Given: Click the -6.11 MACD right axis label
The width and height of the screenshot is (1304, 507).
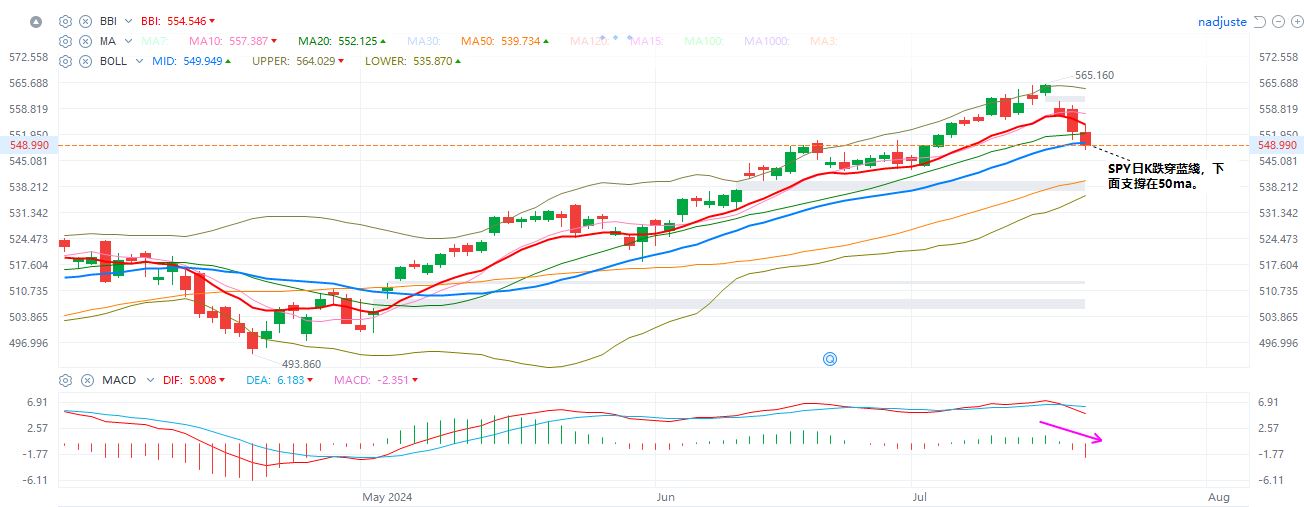Looking at the screenshot, I should click(x=1270, y=480).
